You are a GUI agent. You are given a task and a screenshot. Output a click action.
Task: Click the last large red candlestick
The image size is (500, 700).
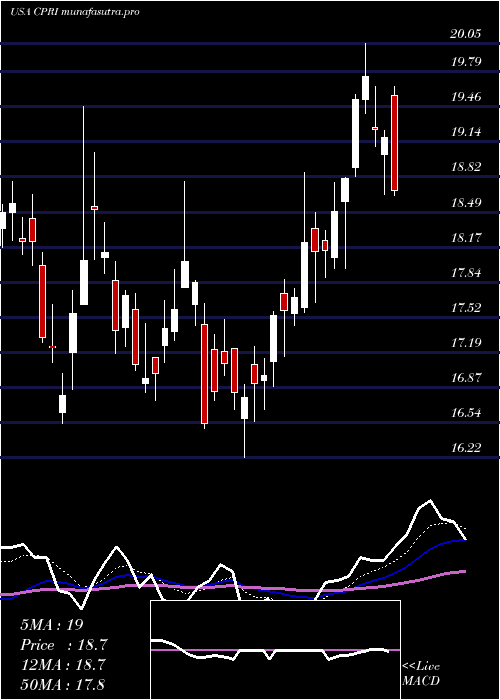395,143
